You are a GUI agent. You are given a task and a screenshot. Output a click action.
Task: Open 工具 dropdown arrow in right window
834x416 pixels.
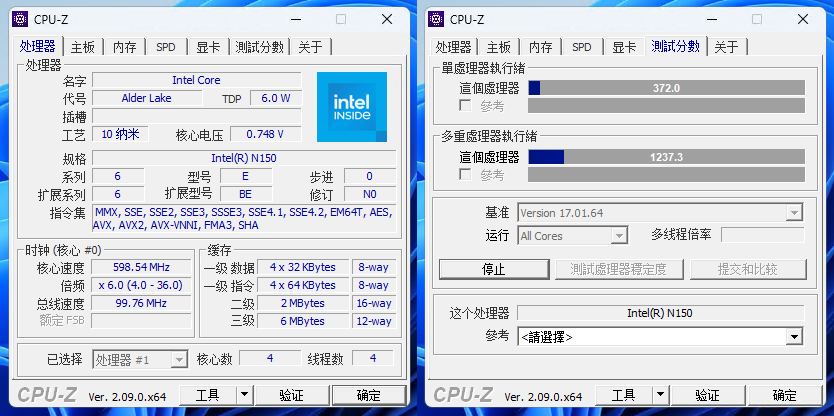coord(660,395)
